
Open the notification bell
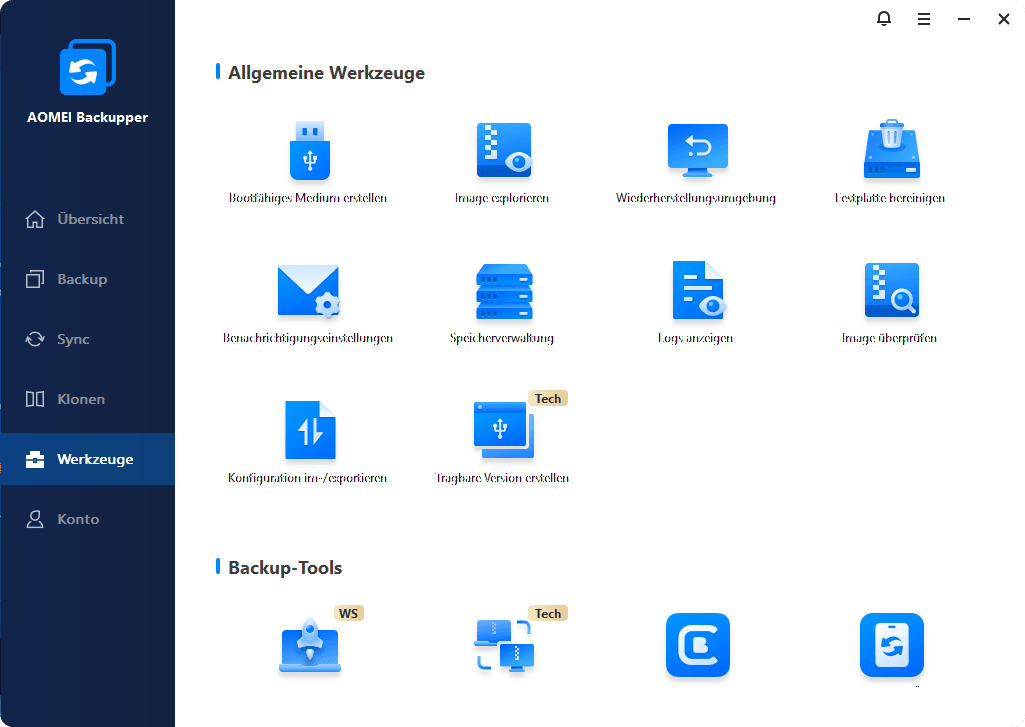(884, 19)
